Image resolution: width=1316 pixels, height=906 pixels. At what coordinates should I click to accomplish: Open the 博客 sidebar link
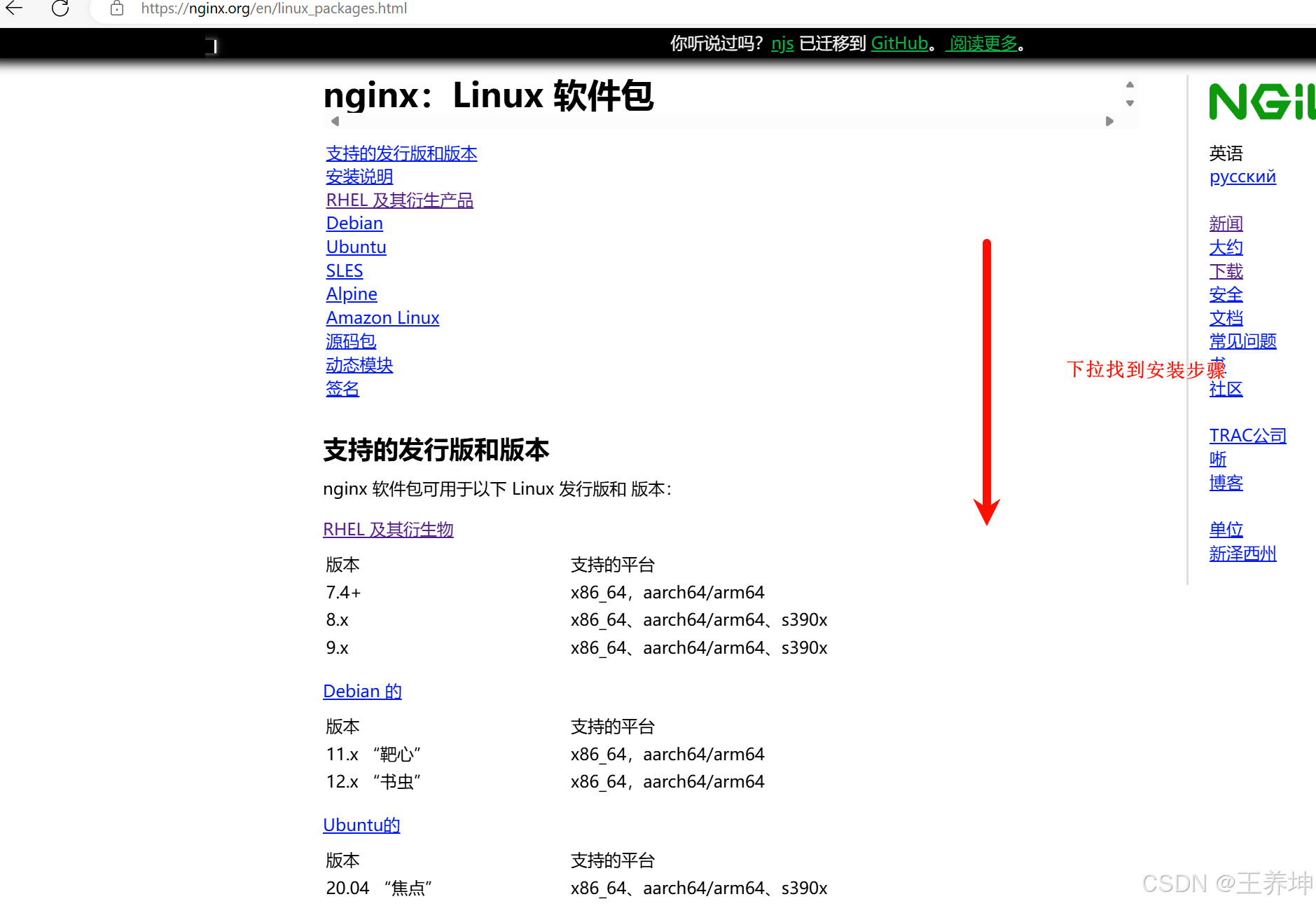pyautogui.click(x=1226, y=483)
